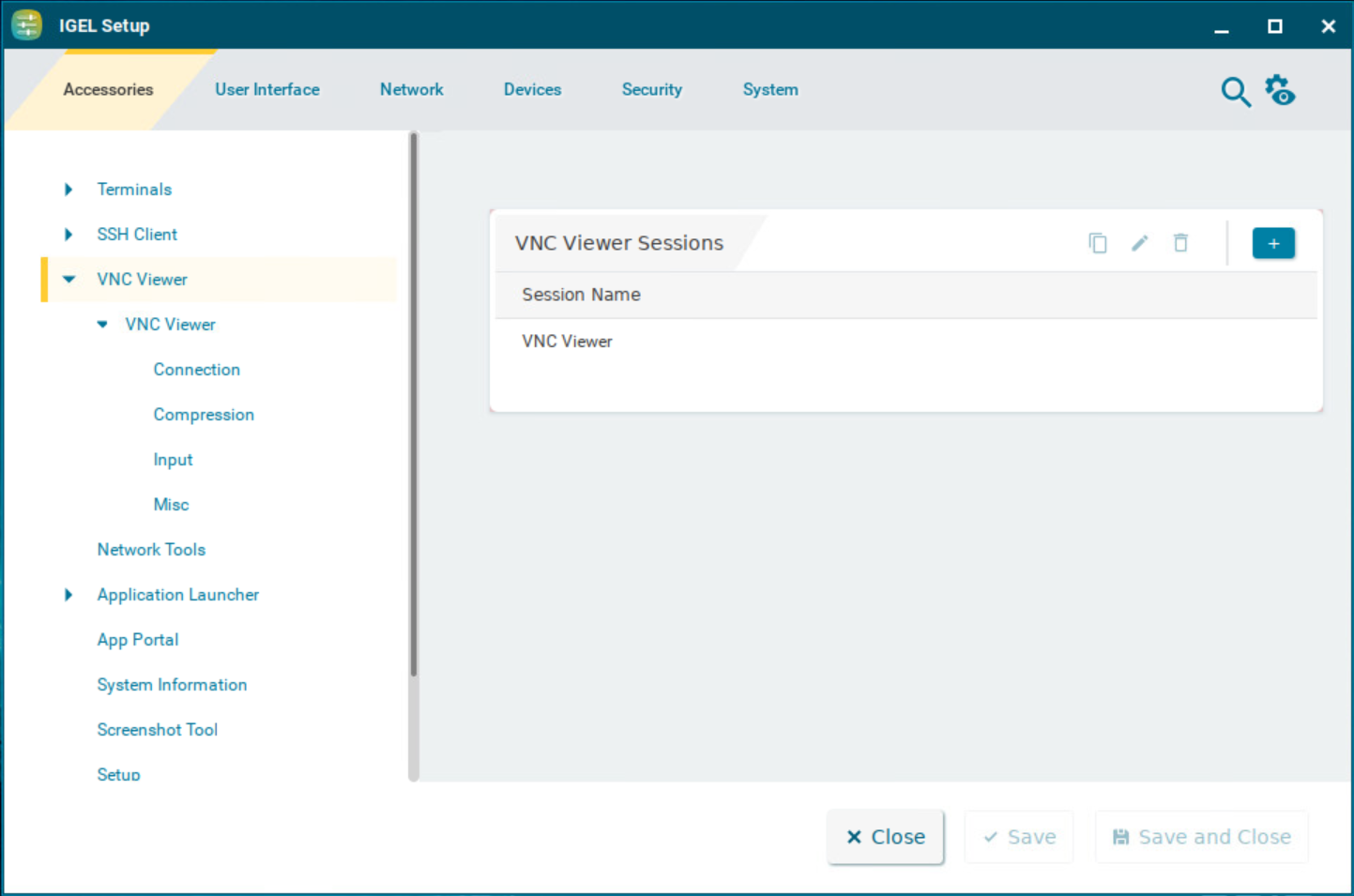Screen dimensions: 1354x896
Task: Open the Screenshot Tool page
Action: (x=157, y=730)
